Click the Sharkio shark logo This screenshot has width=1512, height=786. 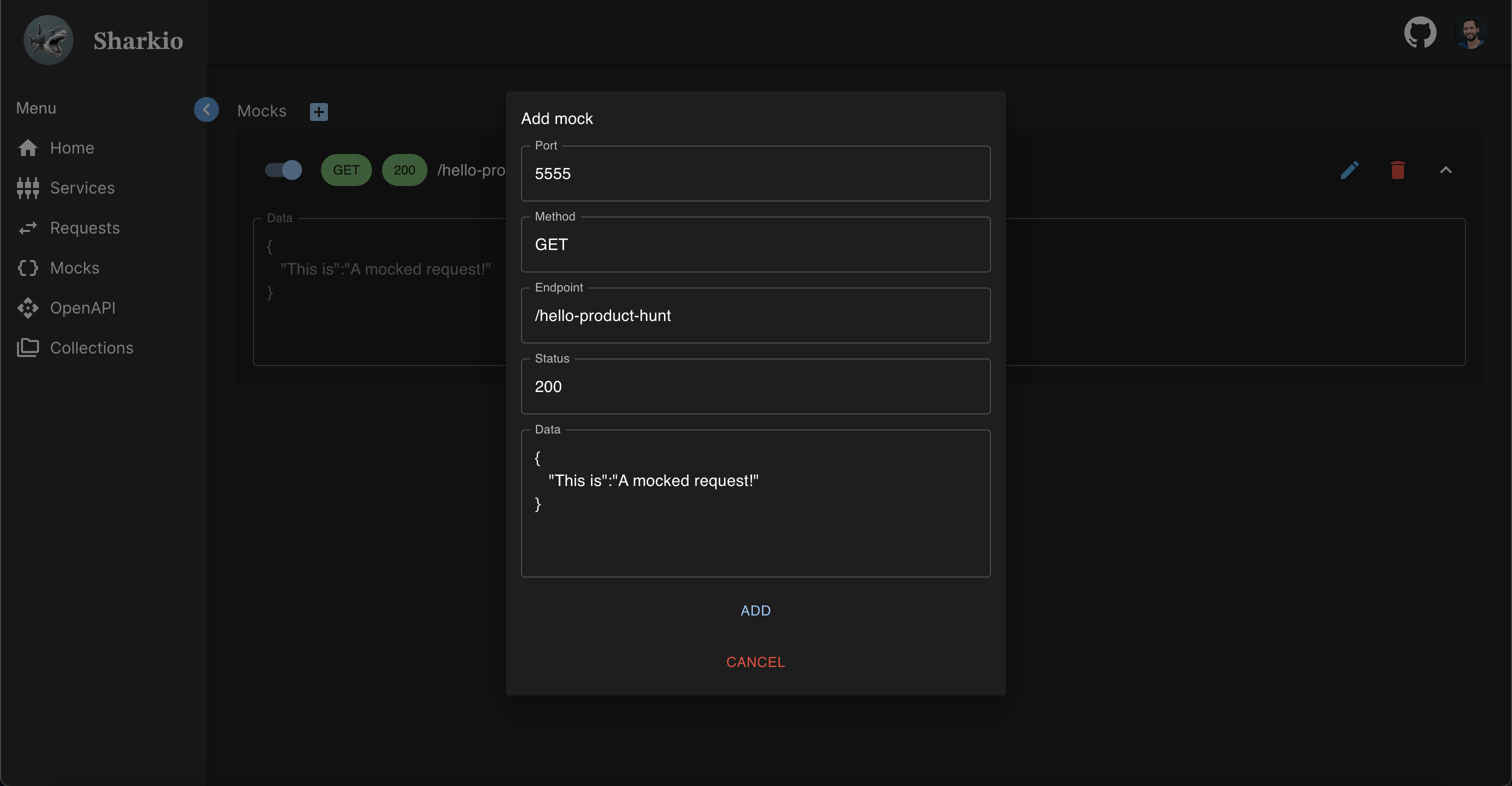pos(48,40)
